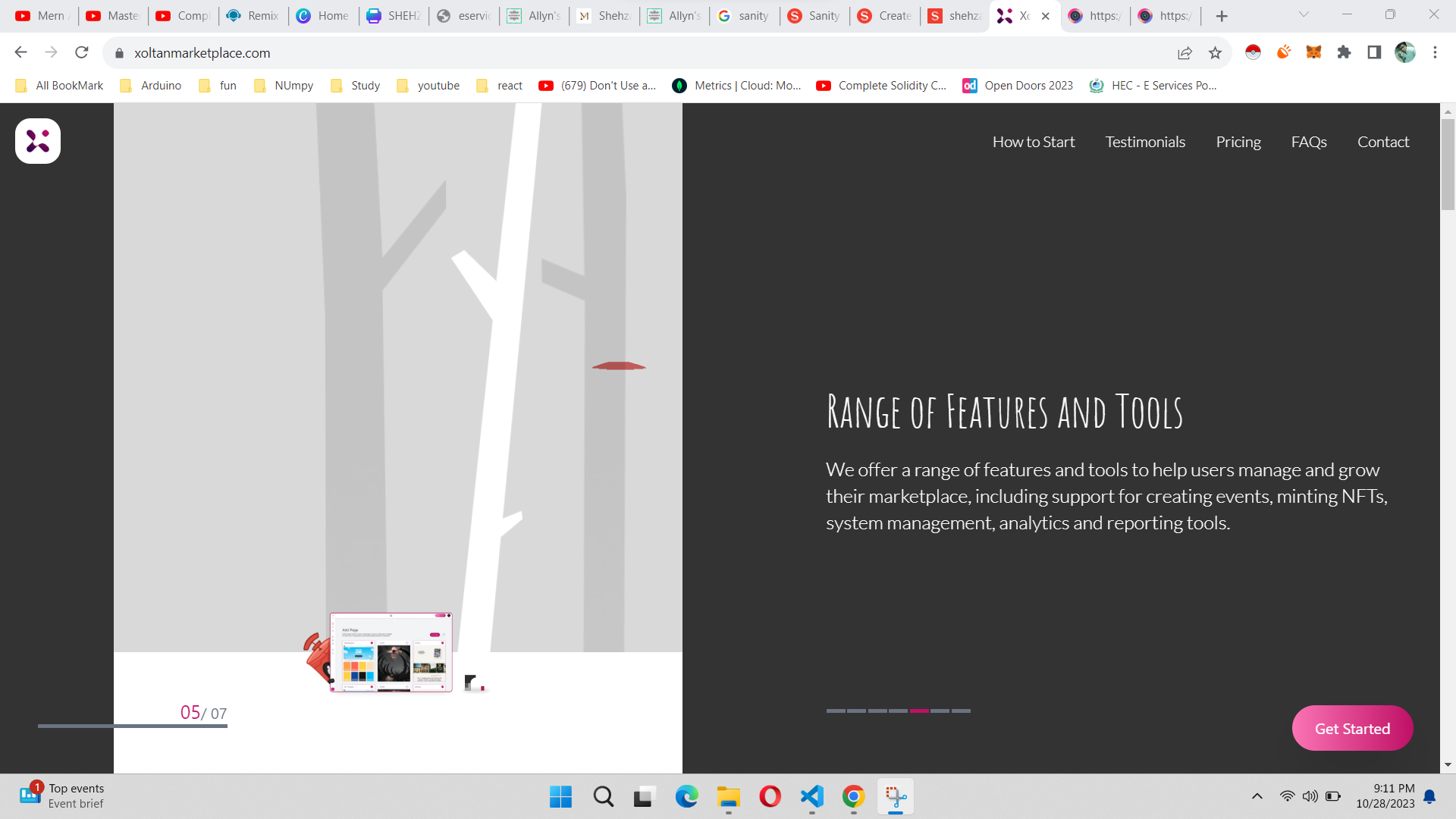Open the MetaMask fox extension
The image size is (1456, 819).
1313,52
